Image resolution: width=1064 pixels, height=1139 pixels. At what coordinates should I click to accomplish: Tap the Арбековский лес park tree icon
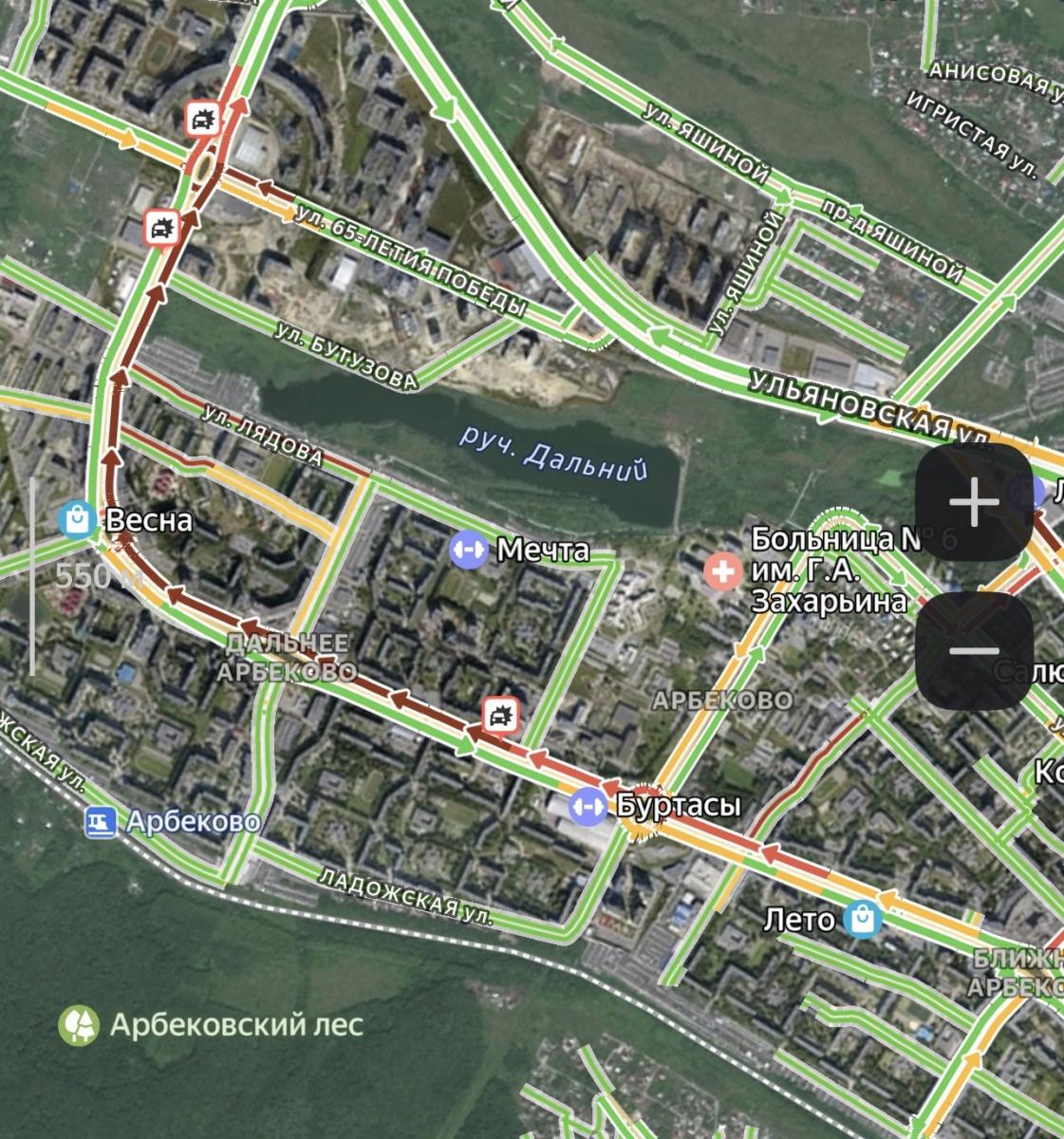click(x=79, y=1025)
